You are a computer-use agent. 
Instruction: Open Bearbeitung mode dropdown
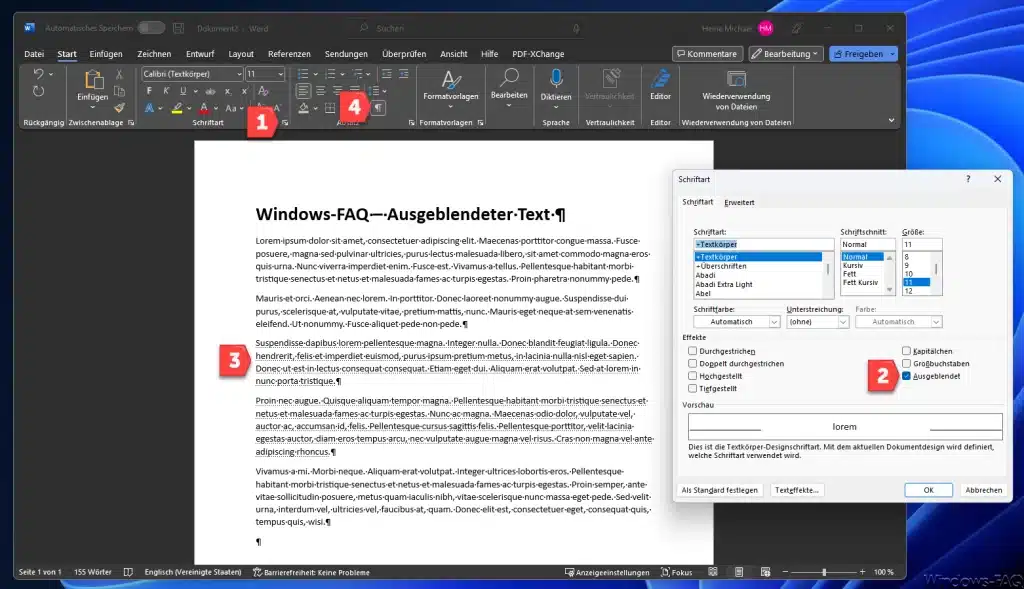coord(786,54)
